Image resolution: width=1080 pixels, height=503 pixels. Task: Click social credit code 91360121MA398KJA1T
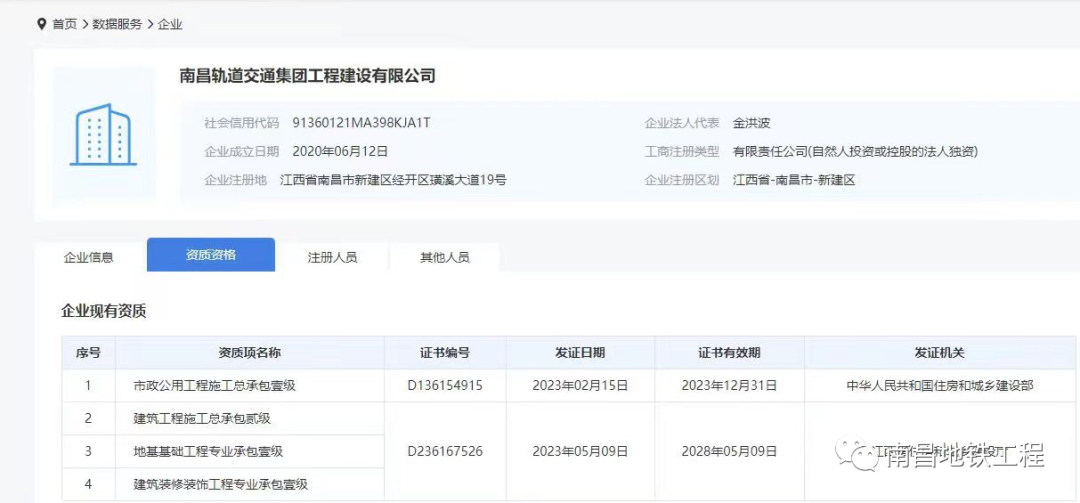[362, 123]
